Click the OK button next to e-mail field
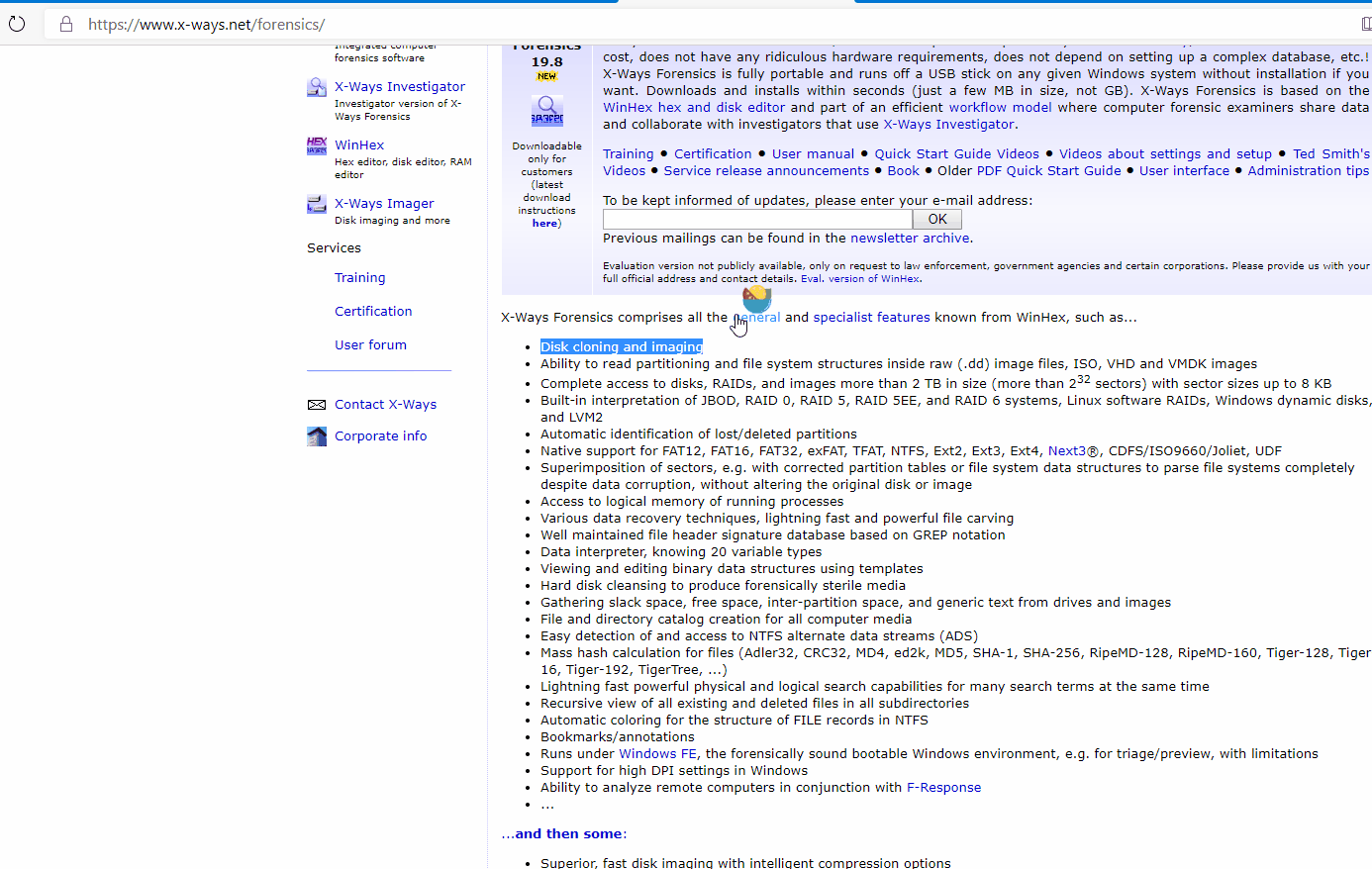 [x=937, y=220]
